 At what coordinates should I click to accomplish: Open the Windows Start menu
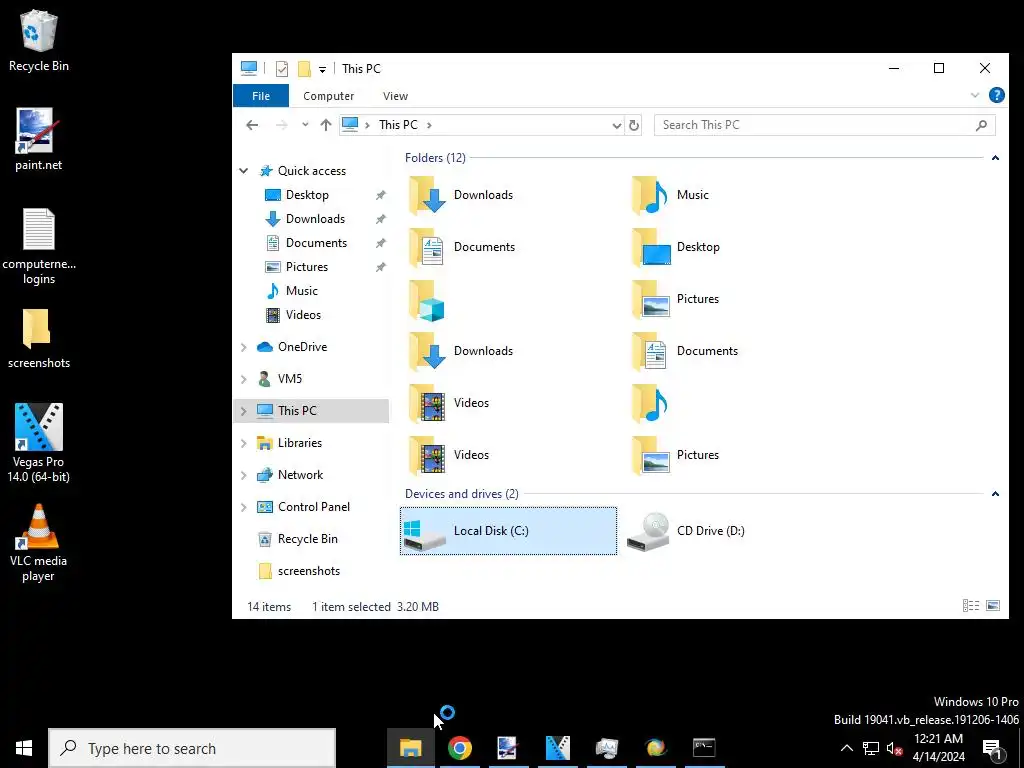tap(24, 748)
